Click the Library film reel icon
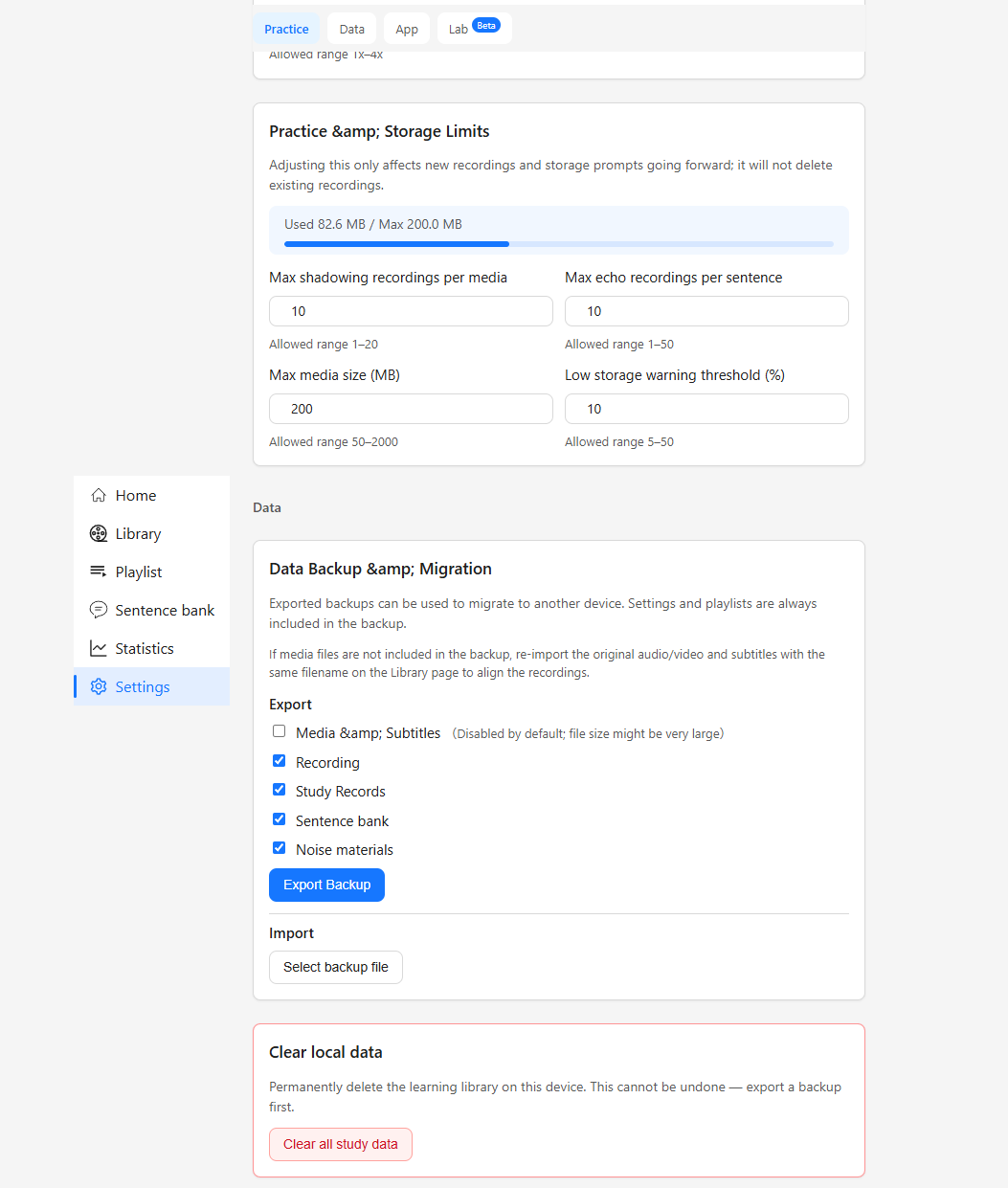Viewport: 1008px width, 1188px height. point(99,533)
